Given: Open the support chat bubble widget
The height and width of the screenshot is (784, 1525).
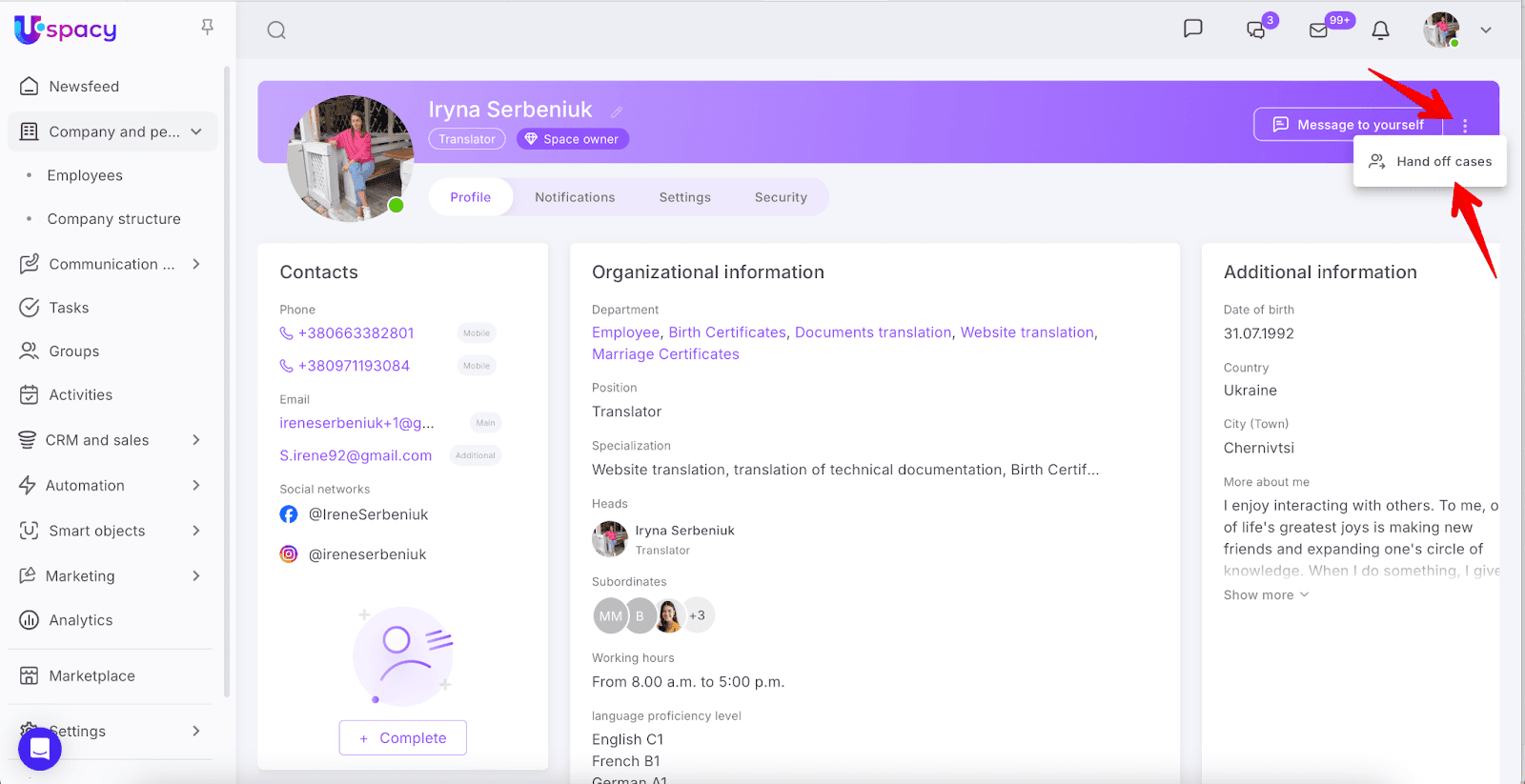Looking at the screenshot, I should [x=40, y=750].
